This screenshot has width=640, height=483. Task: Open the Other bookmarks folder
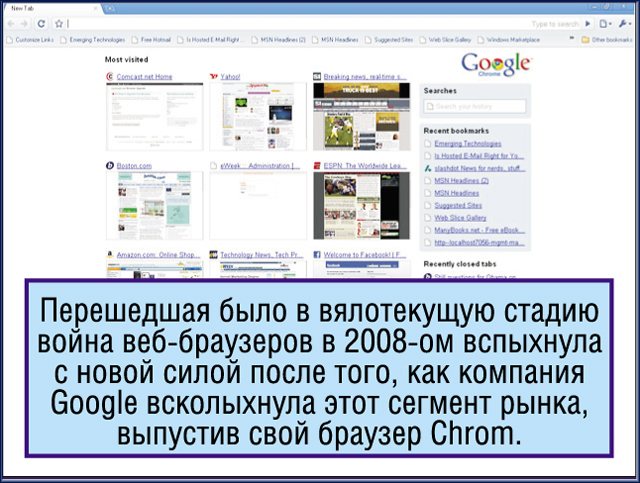click(x=607, y=40)
